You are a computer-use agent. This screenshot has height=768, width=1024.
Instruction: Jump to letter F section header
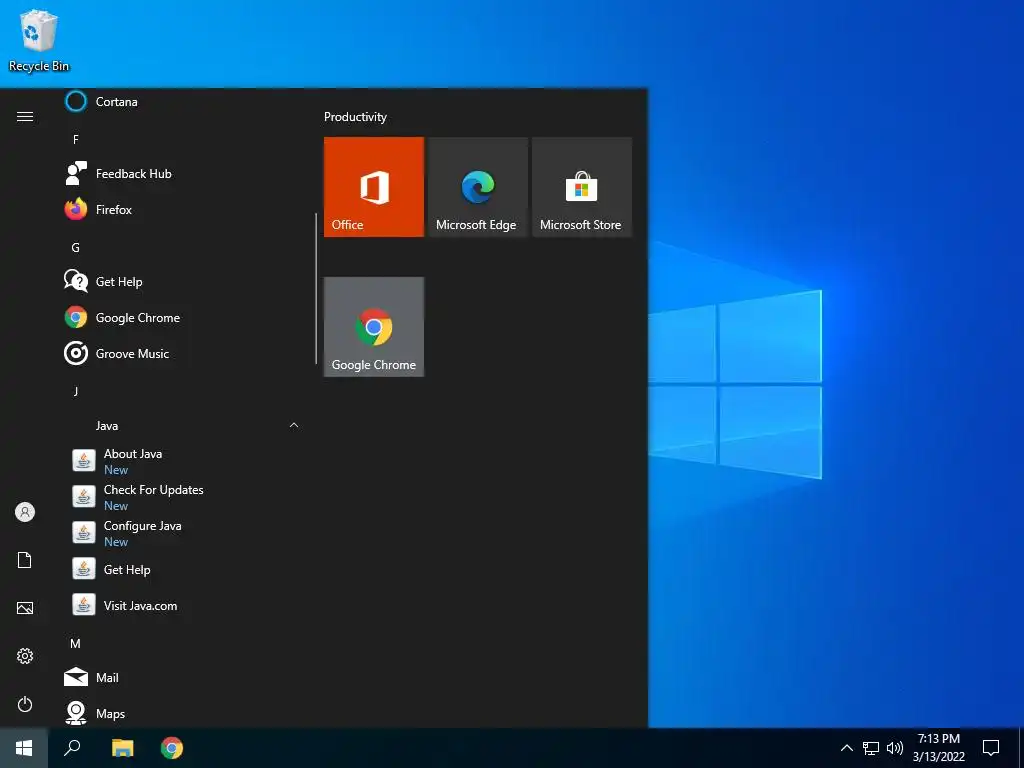(76, 140)
